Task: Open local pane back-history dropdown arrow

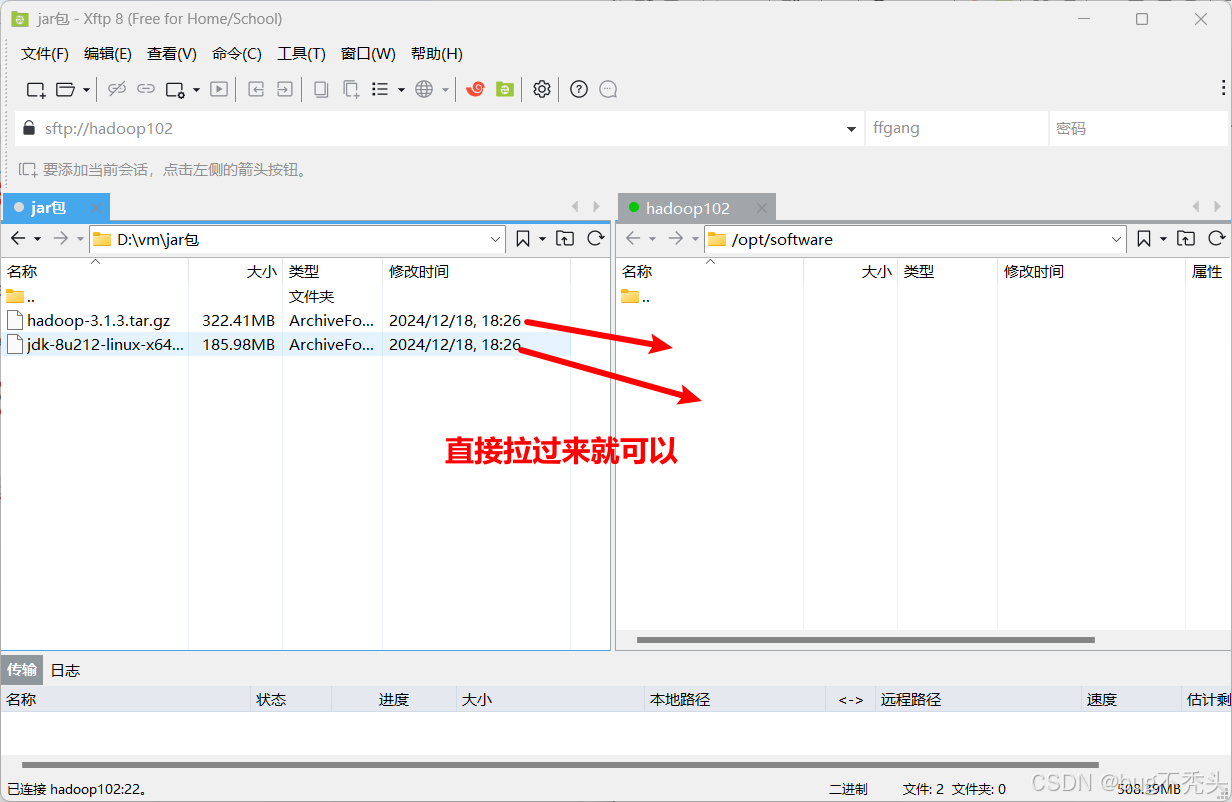Action: point(37,239)
